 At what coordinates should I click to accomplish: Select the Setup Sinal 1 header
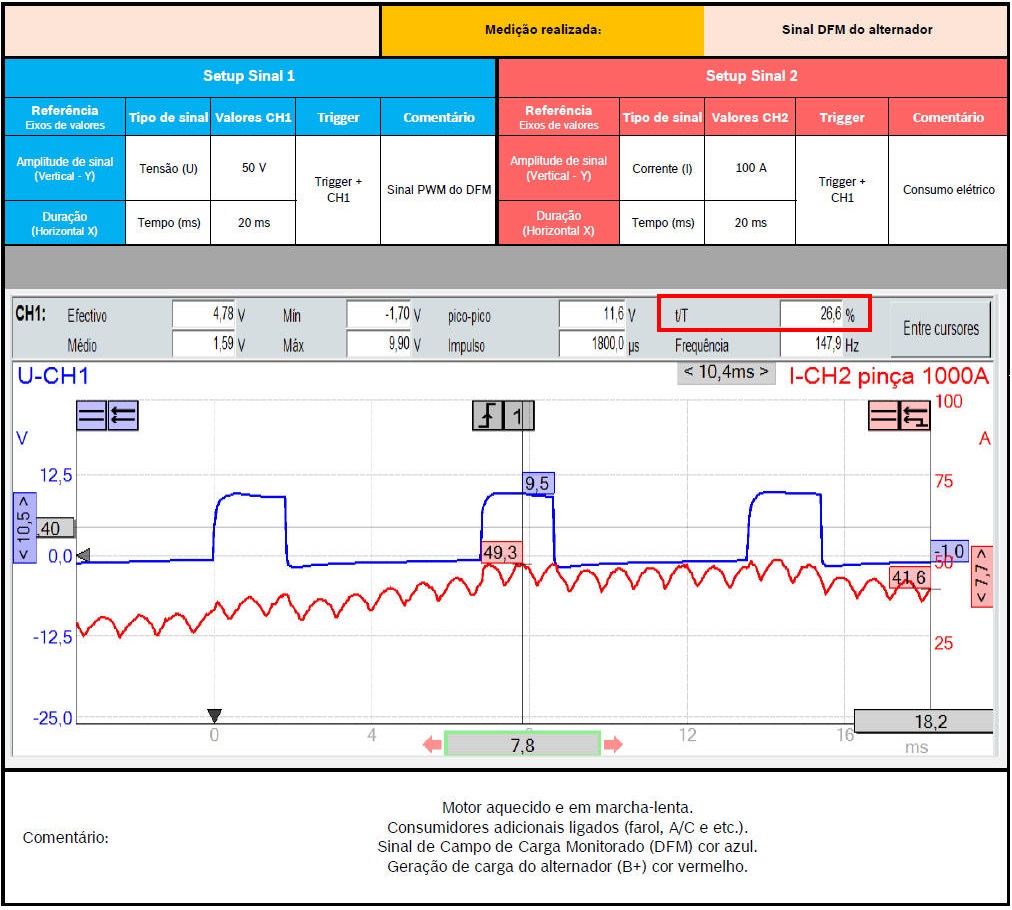click(249, 76)
